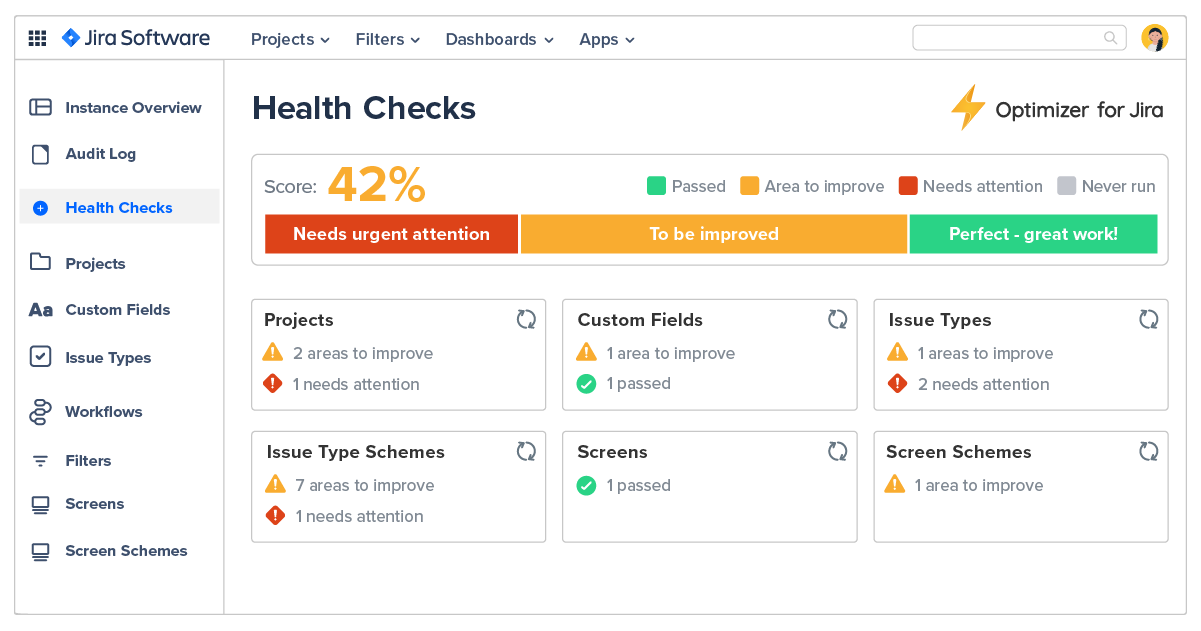Click "1 passed" in Custom Fields card
The width and height of the screenshot is (1201, 631).
coord(639,383)
